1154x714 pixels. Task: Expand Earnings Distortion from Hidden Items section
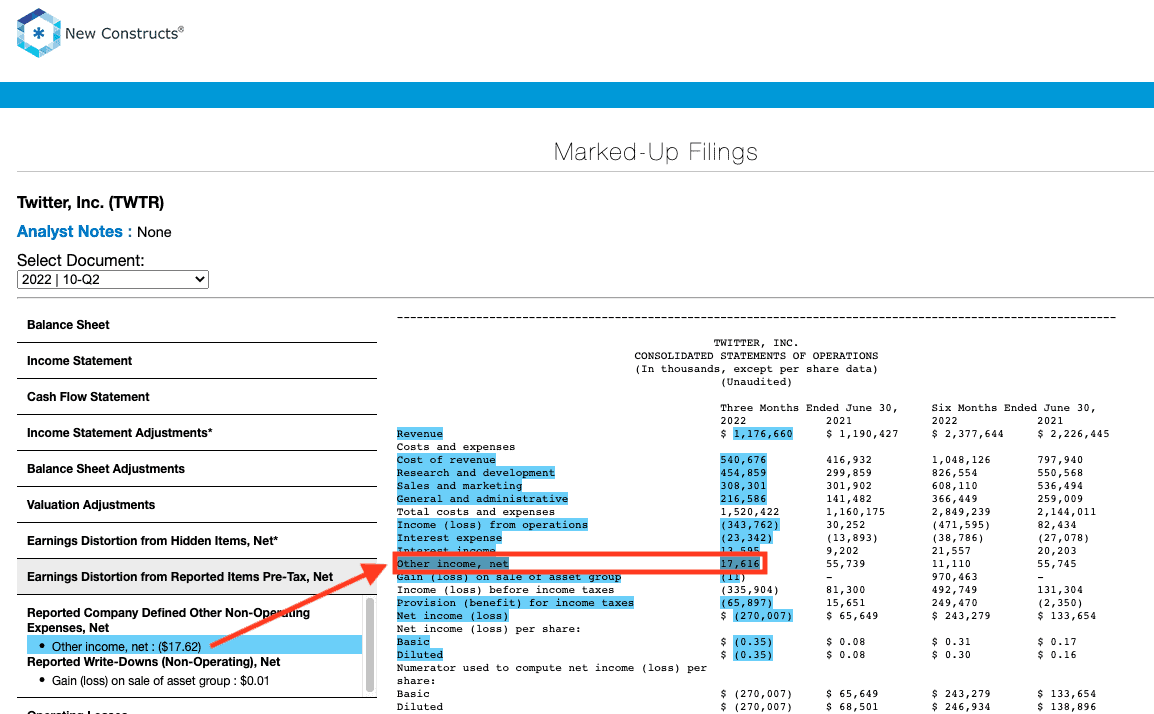tap(197, 541)
